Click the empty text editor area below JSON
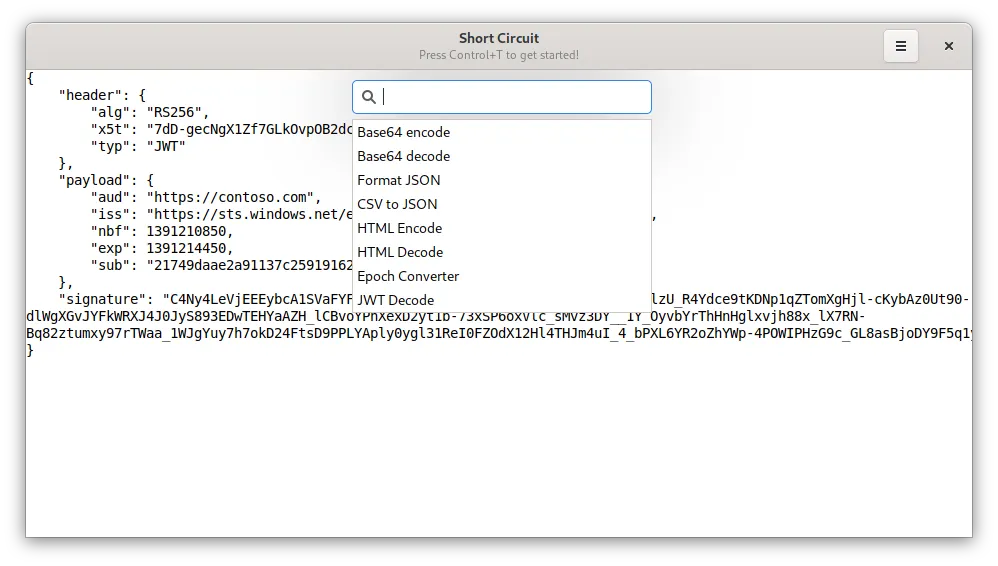Viewport: 998px width, 566px height. (x=499, y=446)
